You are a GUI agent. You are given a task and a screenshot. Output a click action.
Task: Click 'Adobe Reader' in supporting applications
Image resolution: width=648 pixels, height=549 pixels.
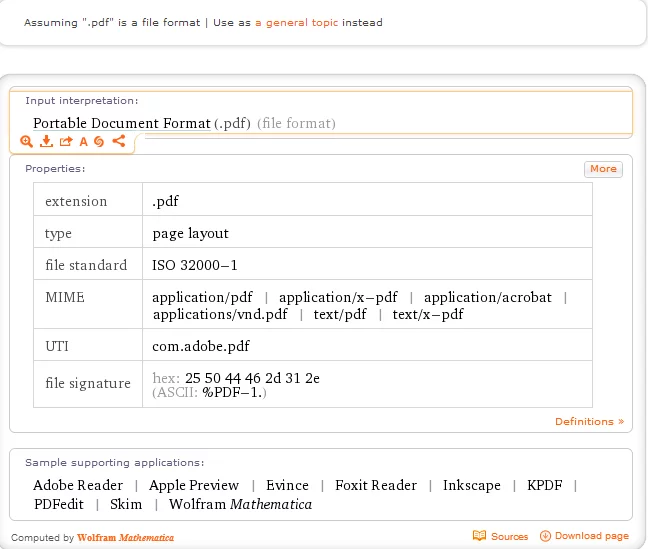[78, 486]
